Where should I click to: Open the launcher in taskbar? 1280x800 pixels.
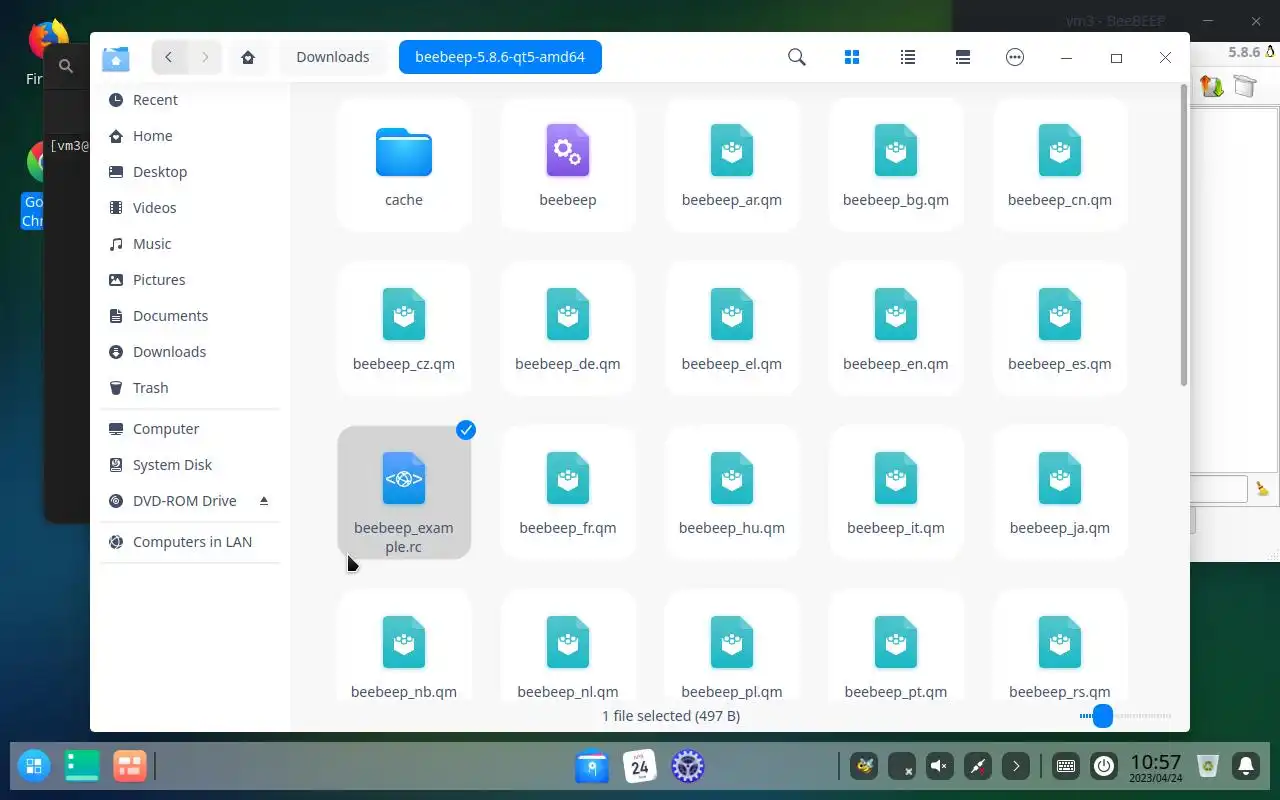(x=34, y=767)
